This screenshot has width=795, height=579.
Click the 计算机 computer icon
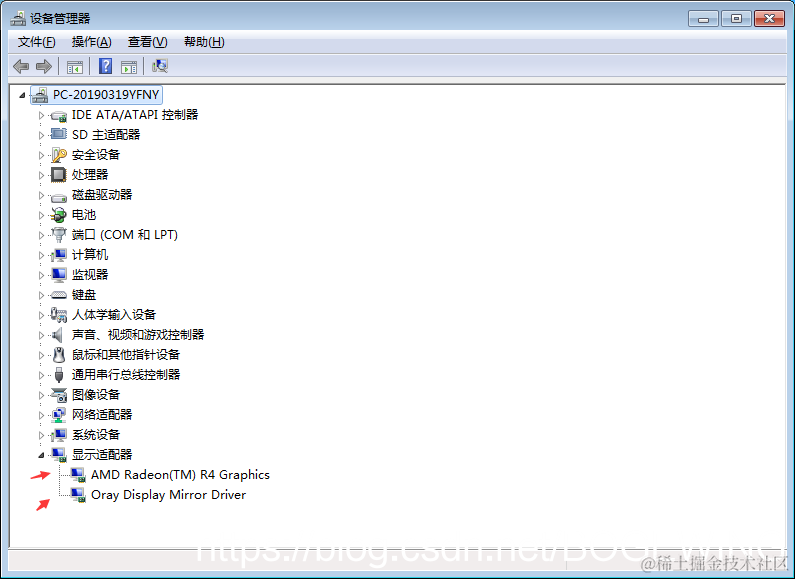coord(59,255)
